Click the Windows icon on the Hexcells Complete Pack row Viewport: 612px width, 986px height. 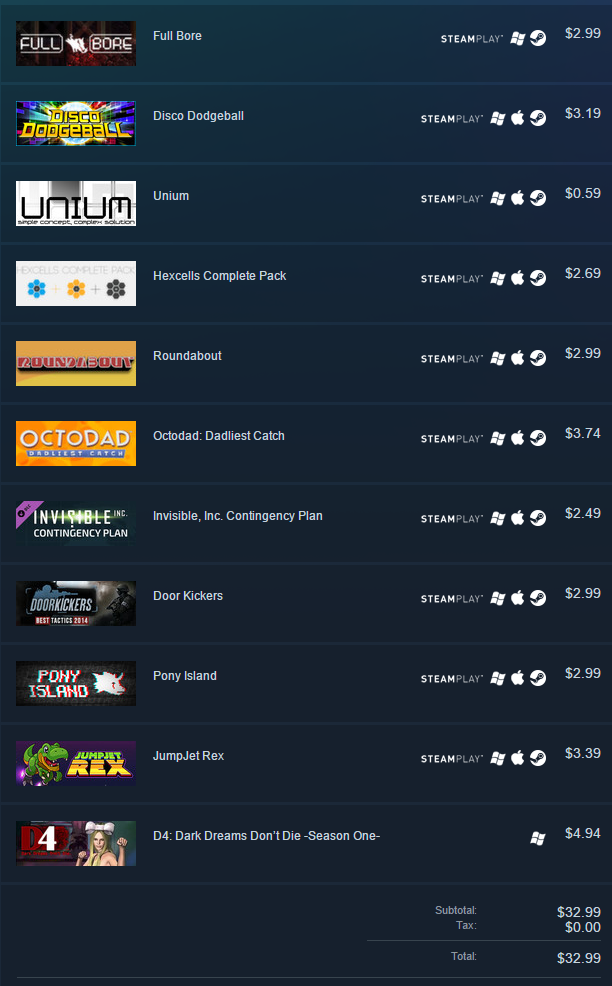click(498, 278)
